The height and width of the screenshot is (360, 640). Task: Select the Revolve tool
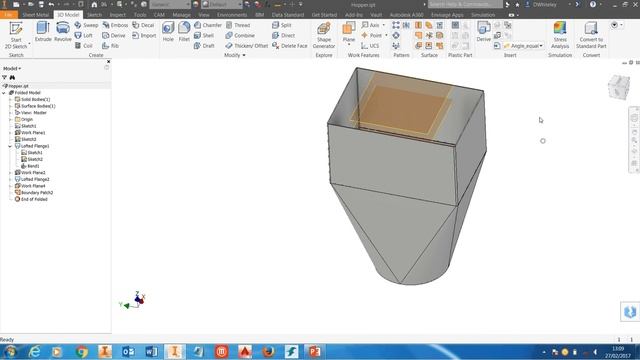pyautogui.click(x=62, y=32)
